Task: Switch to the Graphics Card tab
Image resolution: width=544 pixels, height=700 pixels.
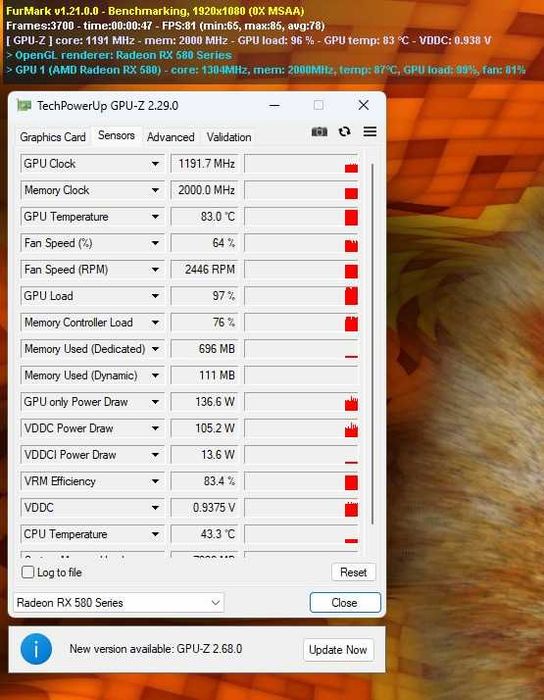Action: pos(53,137)
